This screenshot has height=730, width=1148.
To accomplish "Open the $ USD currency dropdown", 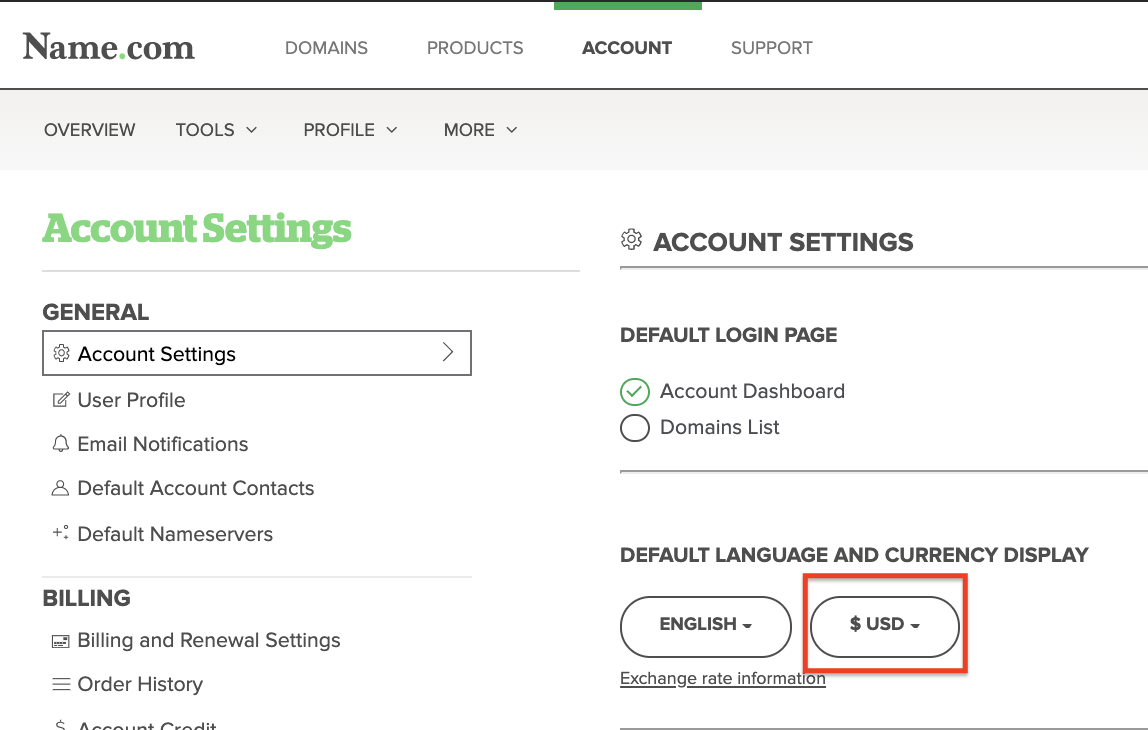I will point(884,627).
